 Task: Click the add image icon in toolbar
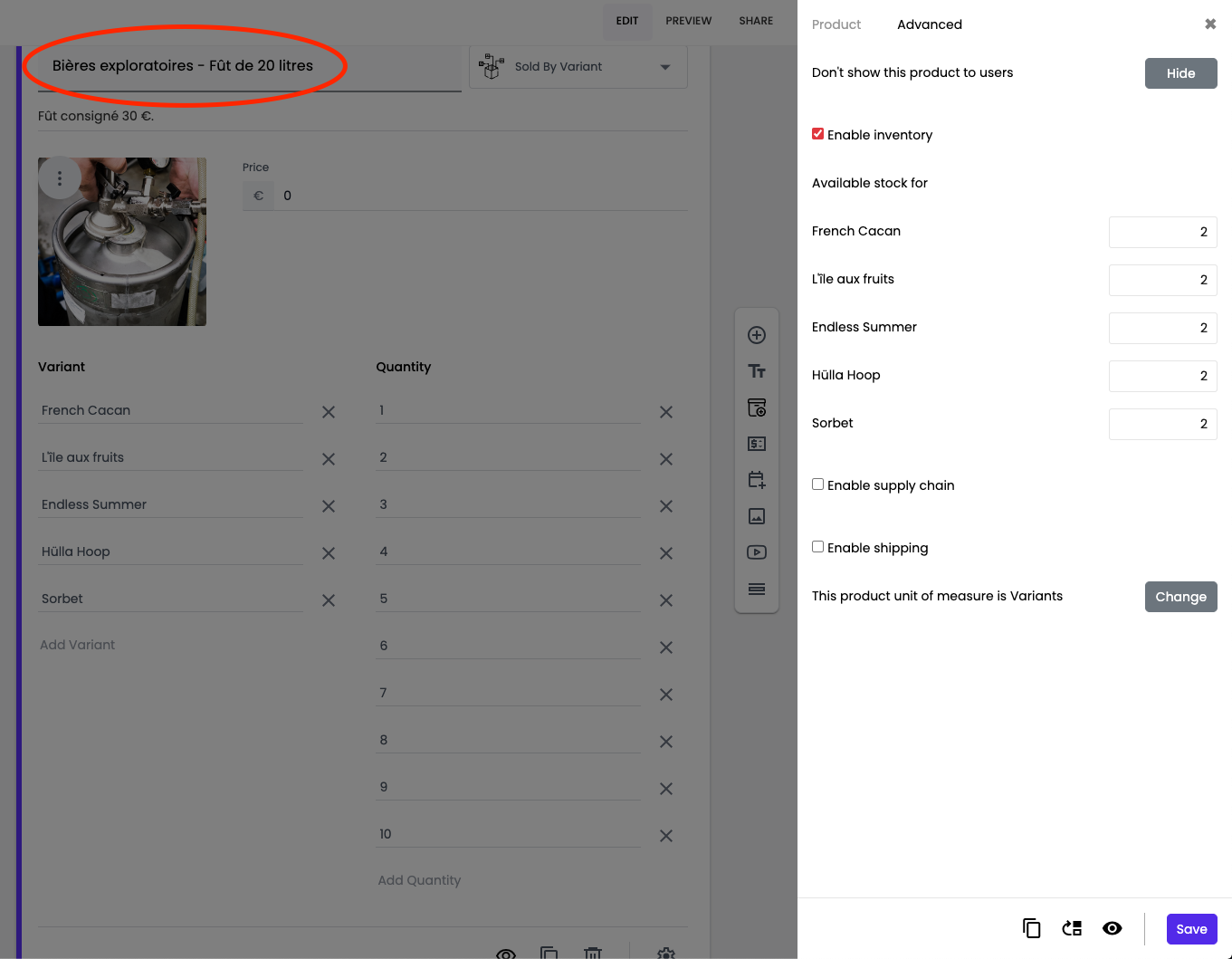(x=757, y=516)
